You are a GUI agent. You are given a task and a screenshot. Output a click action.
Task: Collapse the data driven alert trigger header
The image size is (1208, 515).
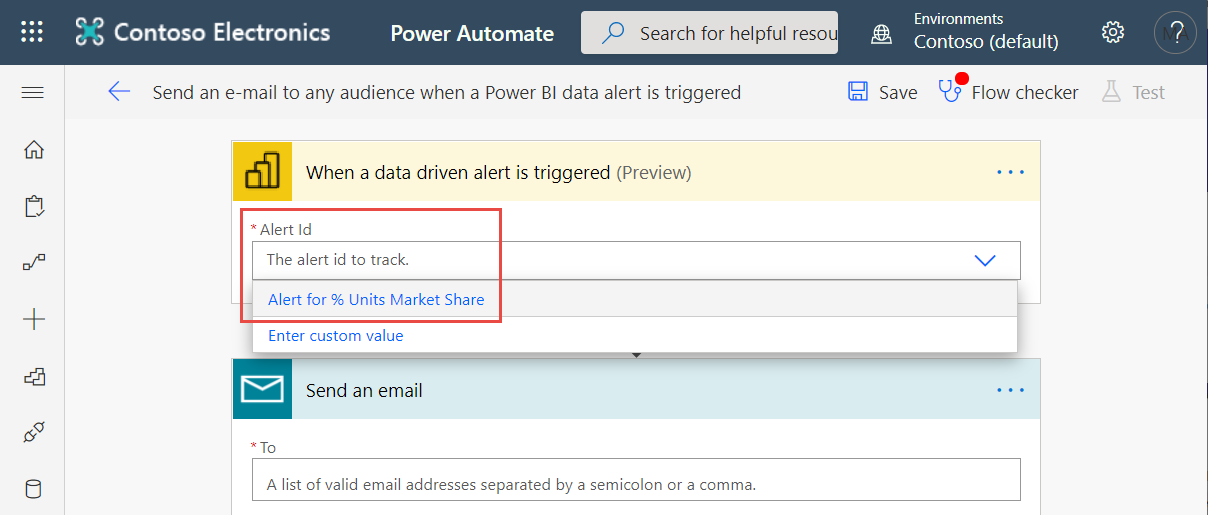(x=636, y=172)
